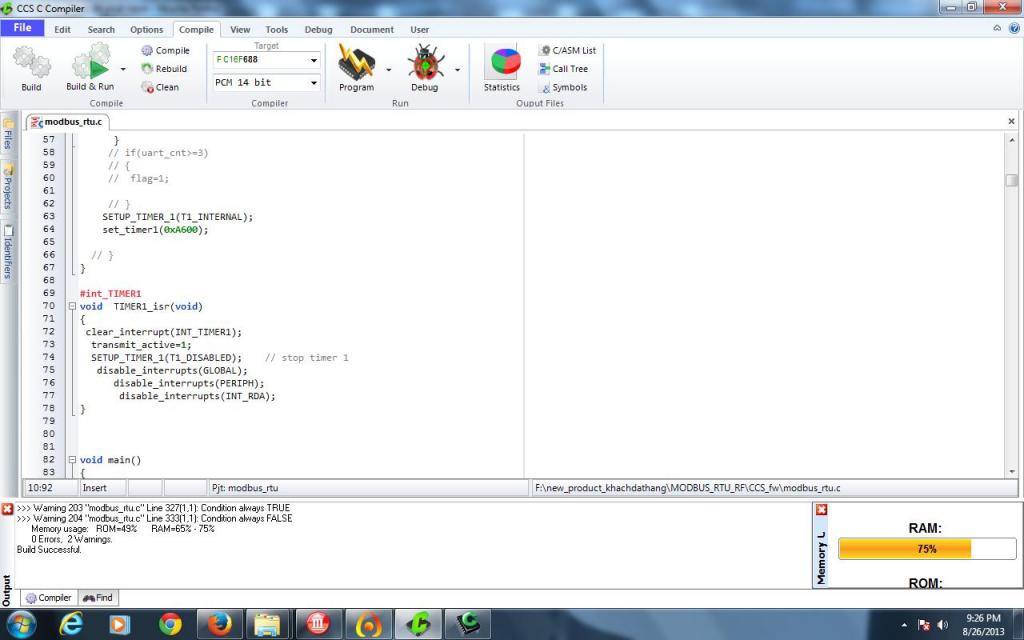Open the Target chip dropdown
Screen dimensions: 1024x640
313,60
